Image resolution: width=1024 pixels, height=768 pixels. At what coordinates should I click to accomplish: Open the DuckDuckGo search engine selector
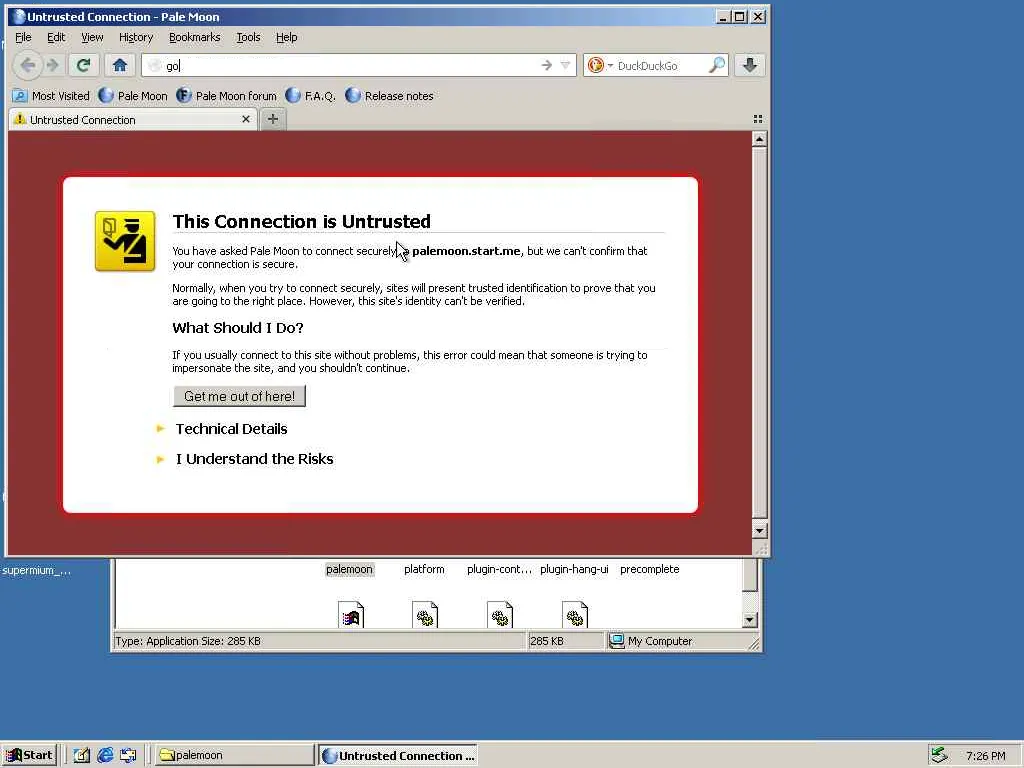click(599, 65)
